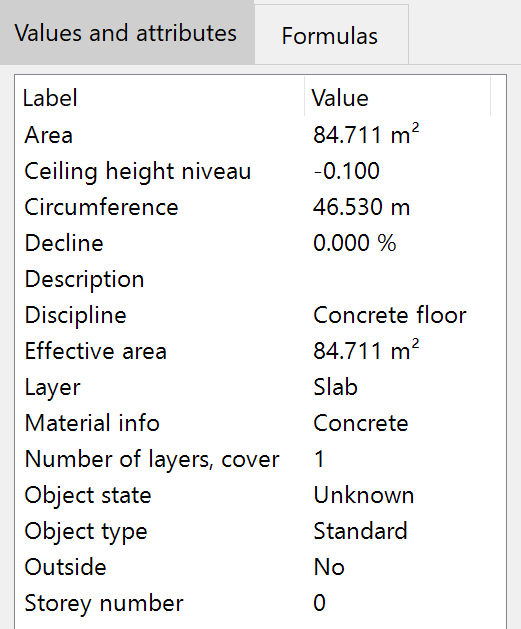Click the Label column header
Viewport: 521px width, 629px height.
coord(50,98)
